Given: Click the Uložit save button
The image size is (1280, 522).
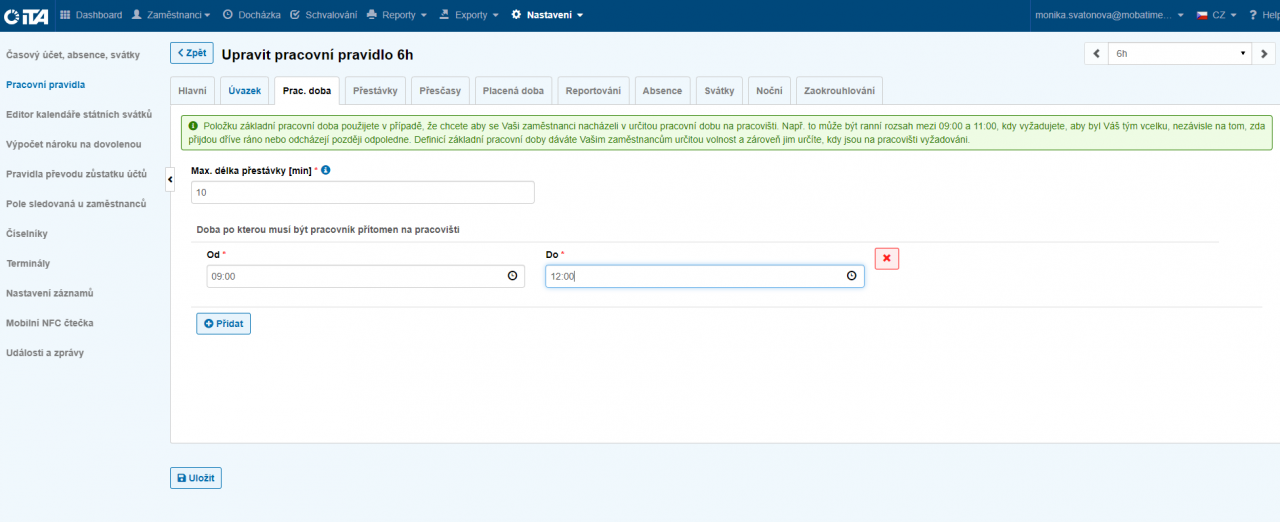Looking at the screenshot, I should tap(196, 478).
